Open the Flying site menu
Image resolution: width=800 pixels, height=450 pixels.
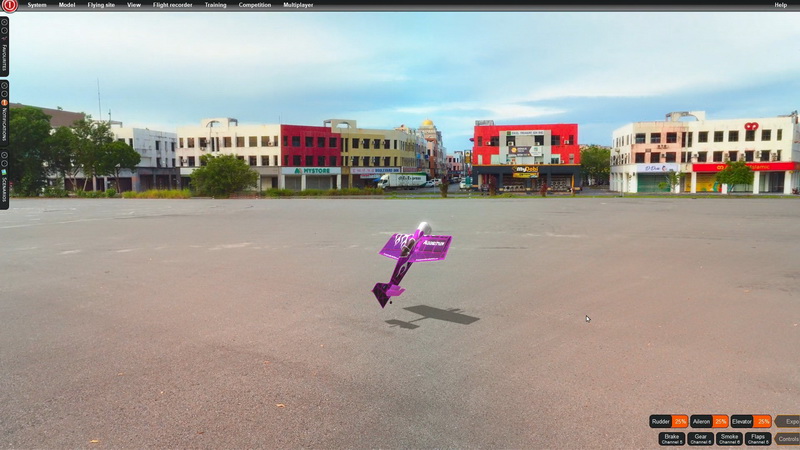[x=101, y=5]
